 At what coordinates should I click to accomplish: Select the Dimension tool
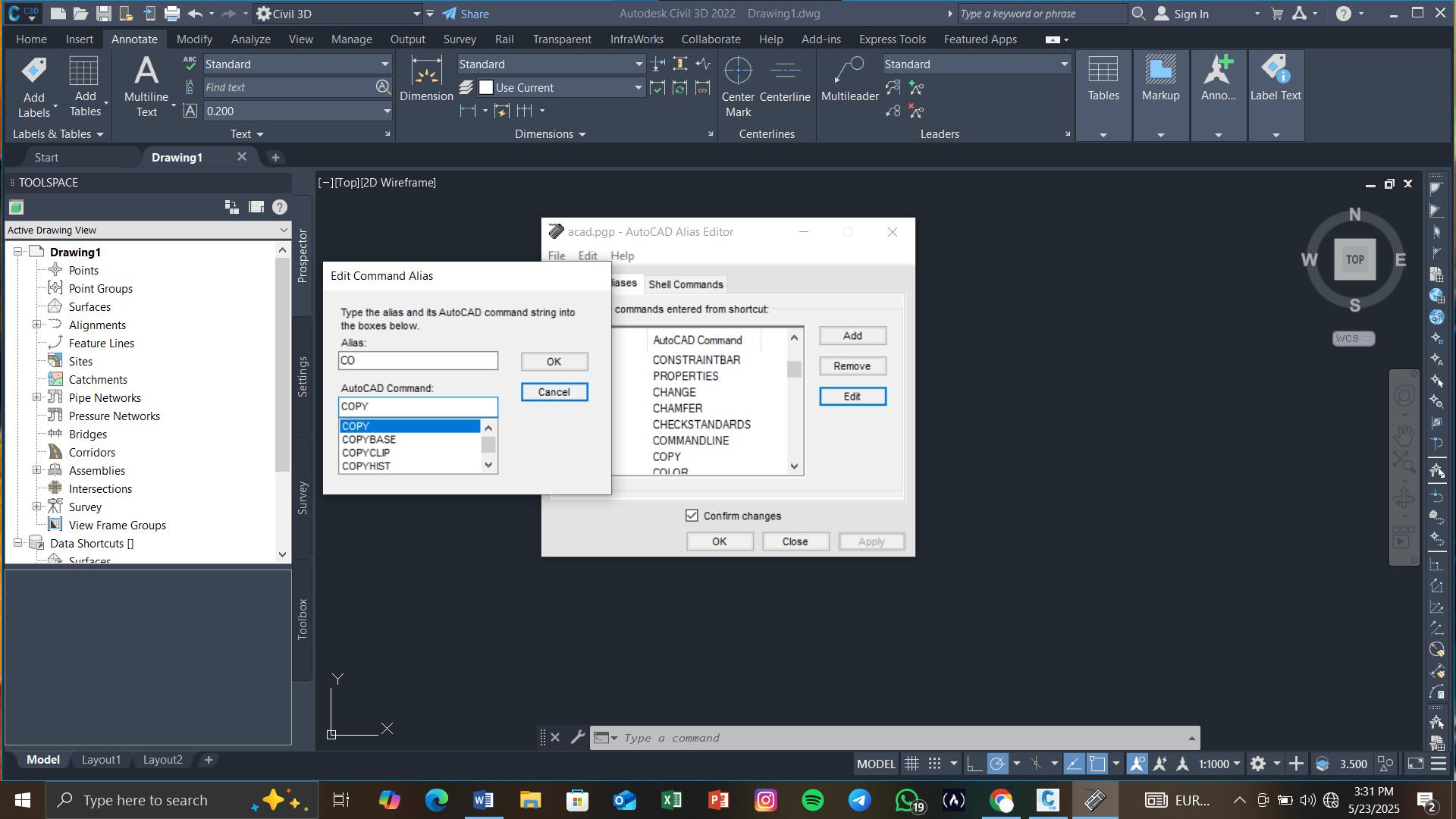click(426, 79)
